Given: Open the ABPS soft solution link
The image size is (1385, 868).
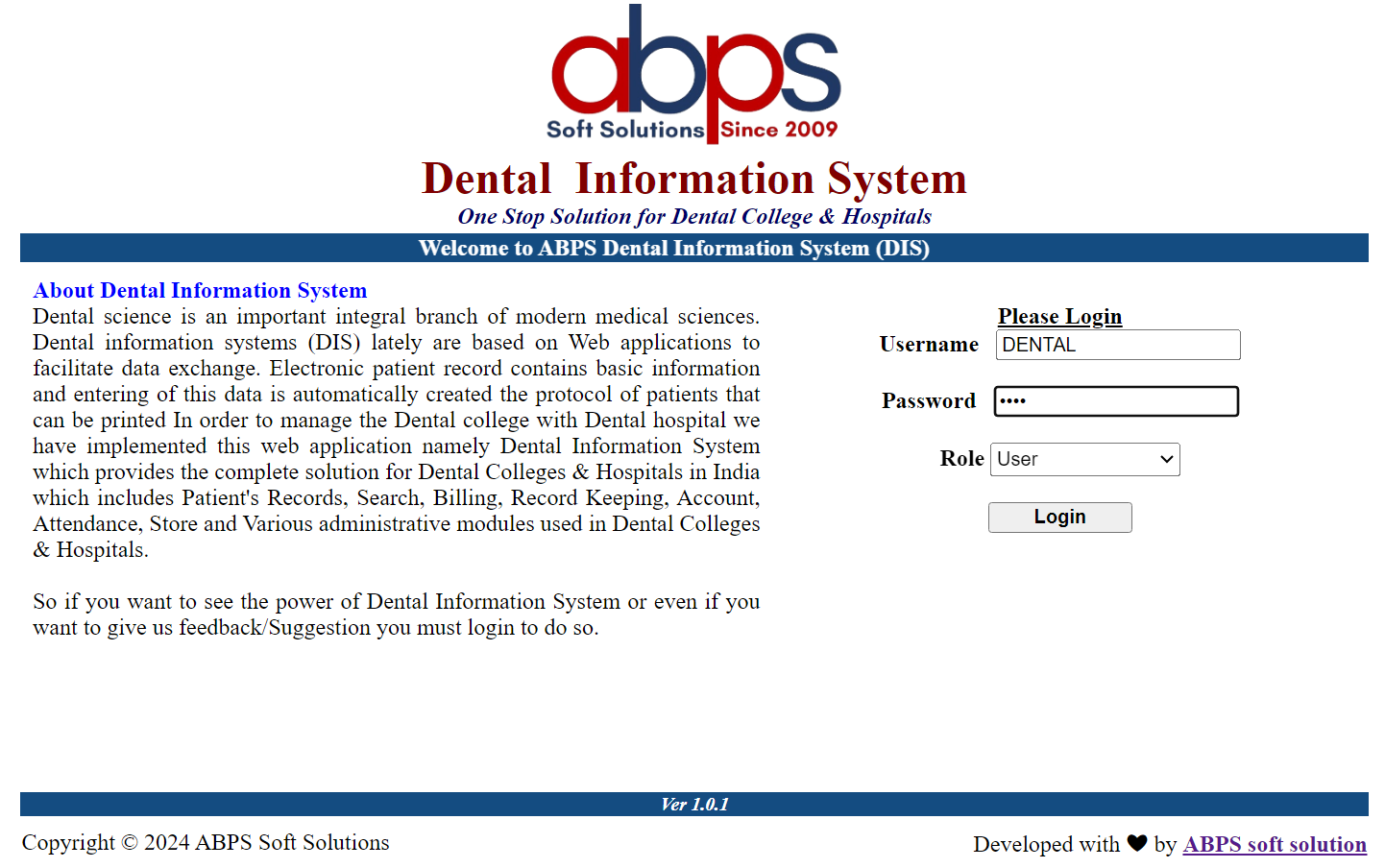Looking at the screenshot, I should (1275, 844).
